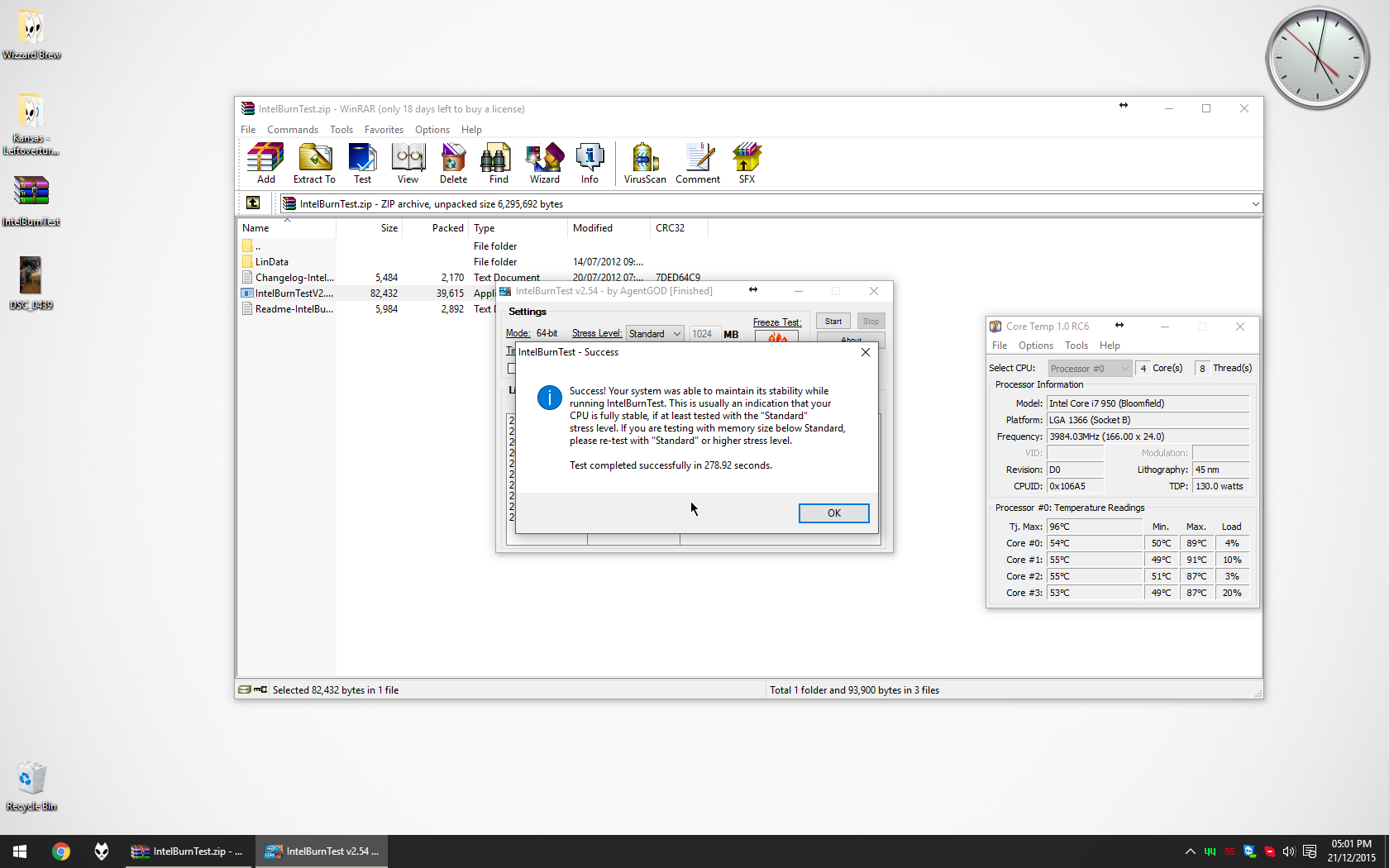Image resolution: width=1389 pixels, height=868 pixels.
Task: Click the SFX toolbar icon in WinRAR
Action: 747,163
